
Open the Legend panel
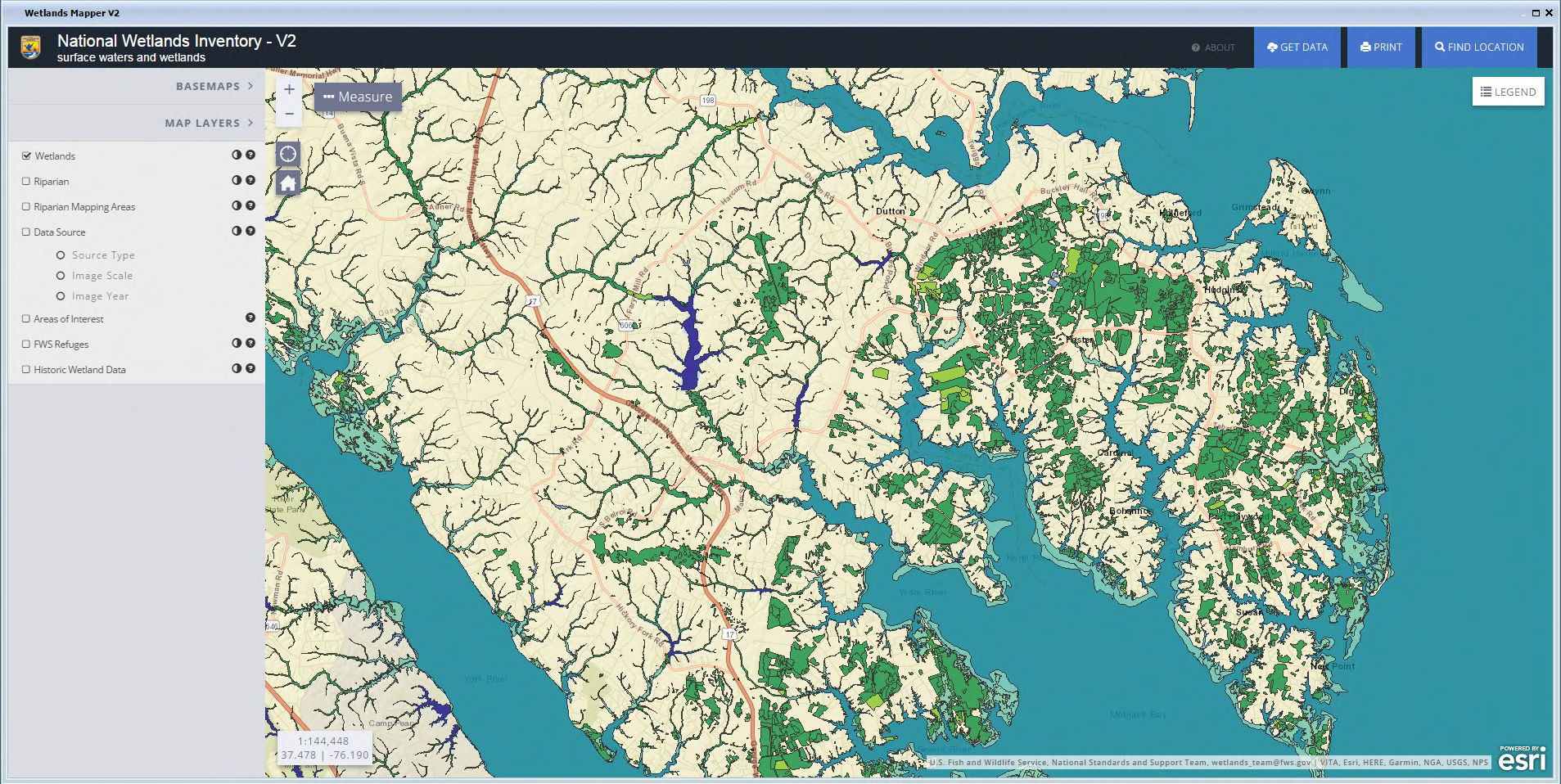[1508, 92]
